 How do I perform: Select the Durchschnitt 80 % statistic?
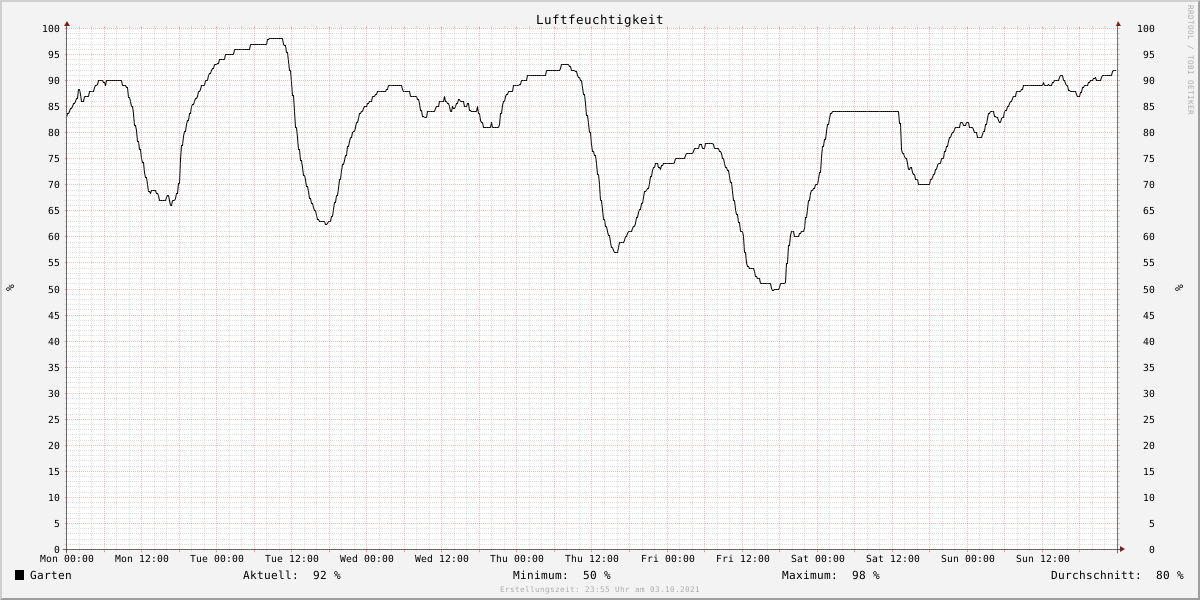click(x=1117, y=575)
